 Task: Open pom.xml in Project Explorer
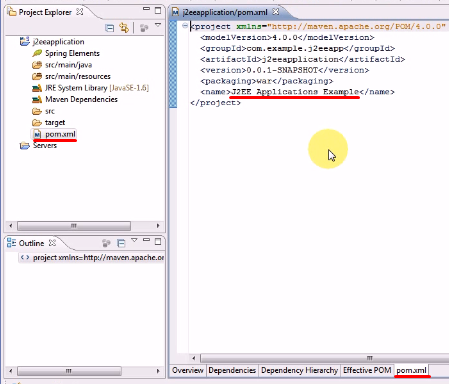click(60, 134)
